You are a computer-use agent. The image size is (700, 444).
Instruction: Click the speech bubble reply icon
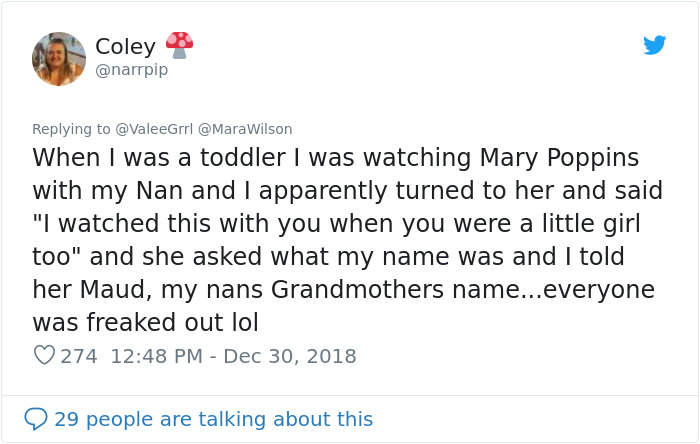(36, 419)
